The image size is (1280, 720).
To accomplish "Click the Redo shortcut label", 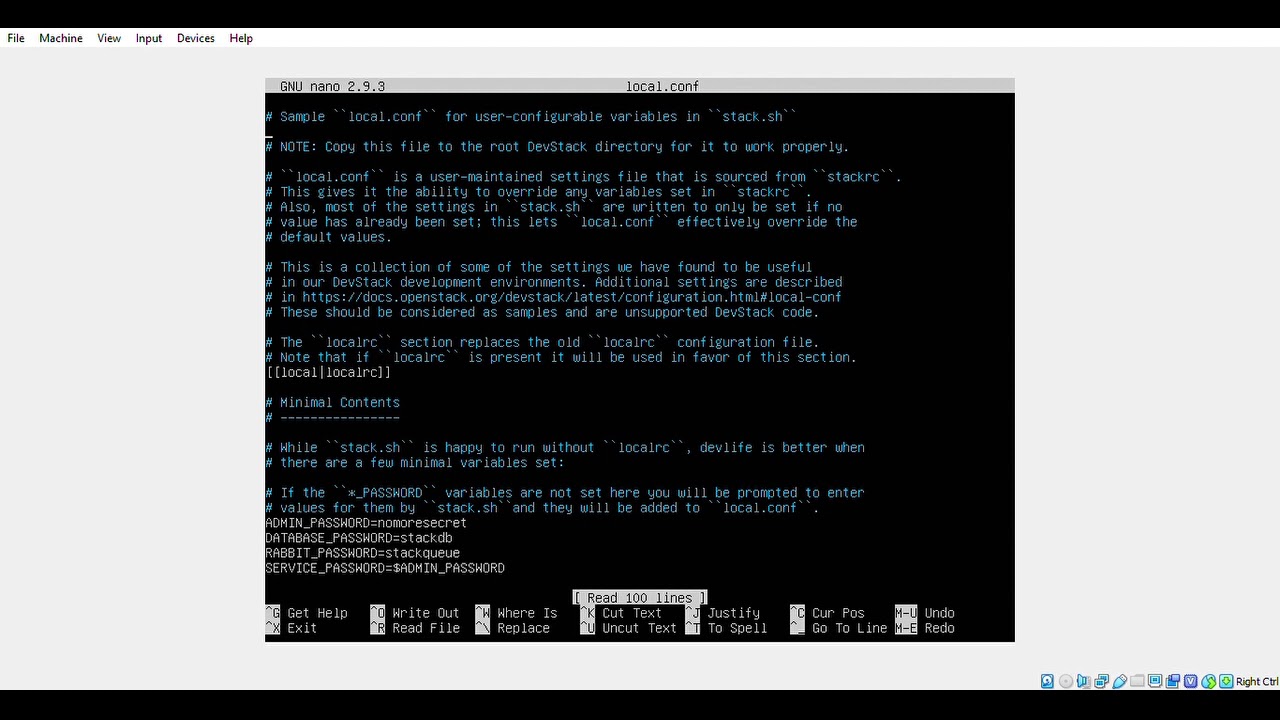I will [x=939, y=628].
